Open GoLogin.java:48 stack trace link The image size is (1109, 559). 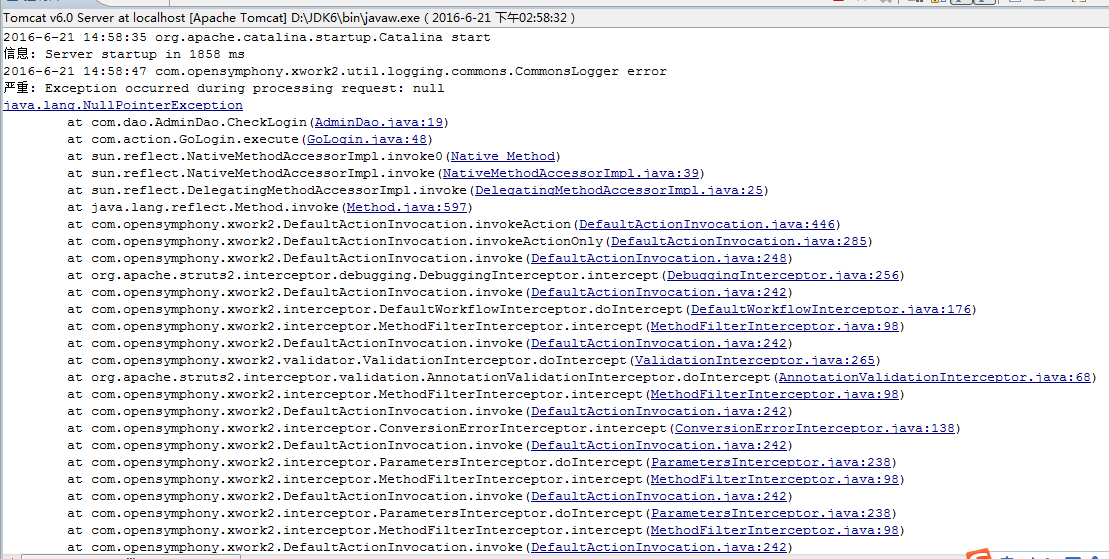coord(366,139)
